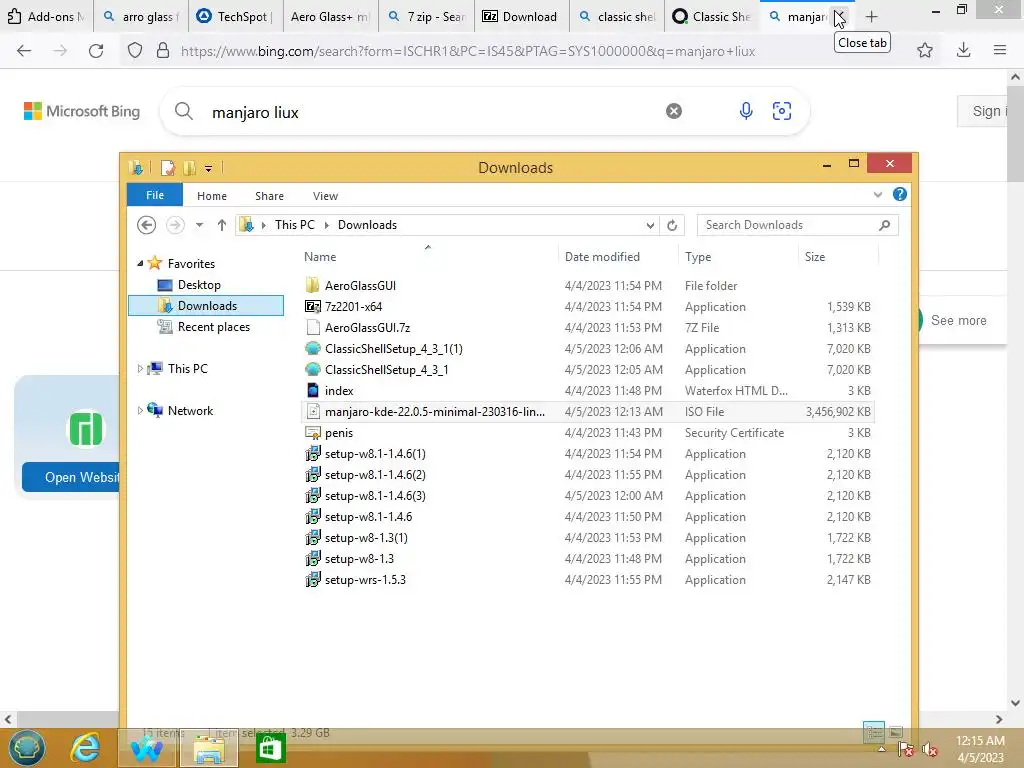The height and width of the screenshot is (768, 1024).
Task: Expand the Explorer ribbon chevron
Action: (x=878, y=195)
